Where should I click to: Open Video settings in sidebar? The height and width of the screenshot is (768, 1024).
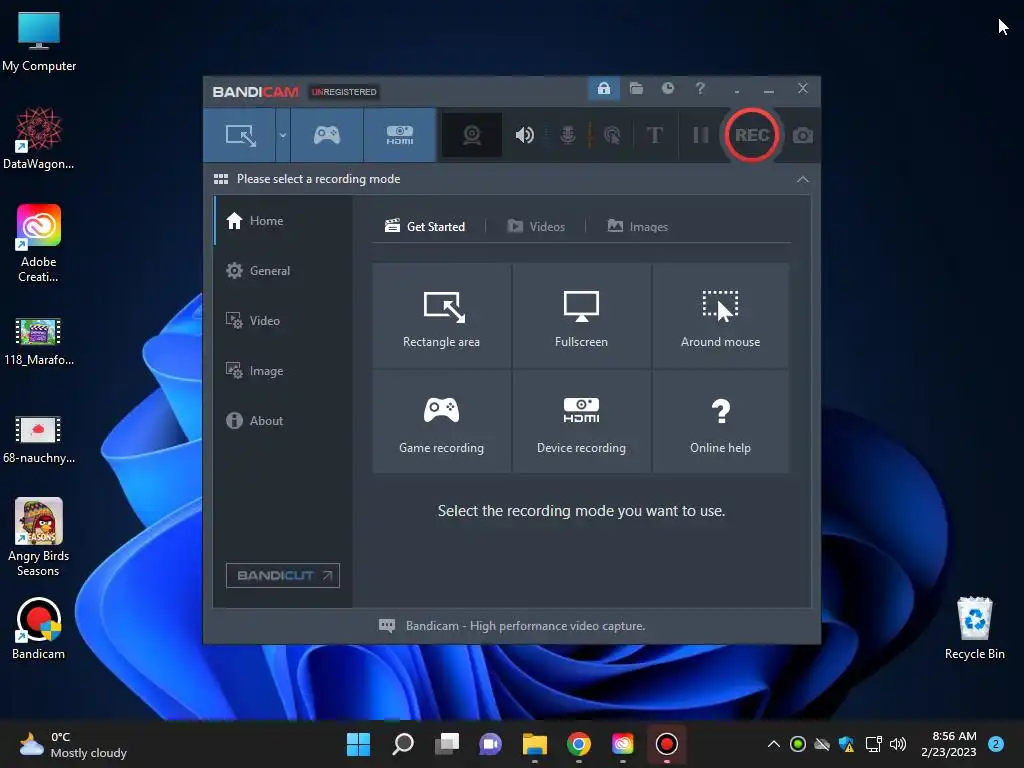pos(283,321)
